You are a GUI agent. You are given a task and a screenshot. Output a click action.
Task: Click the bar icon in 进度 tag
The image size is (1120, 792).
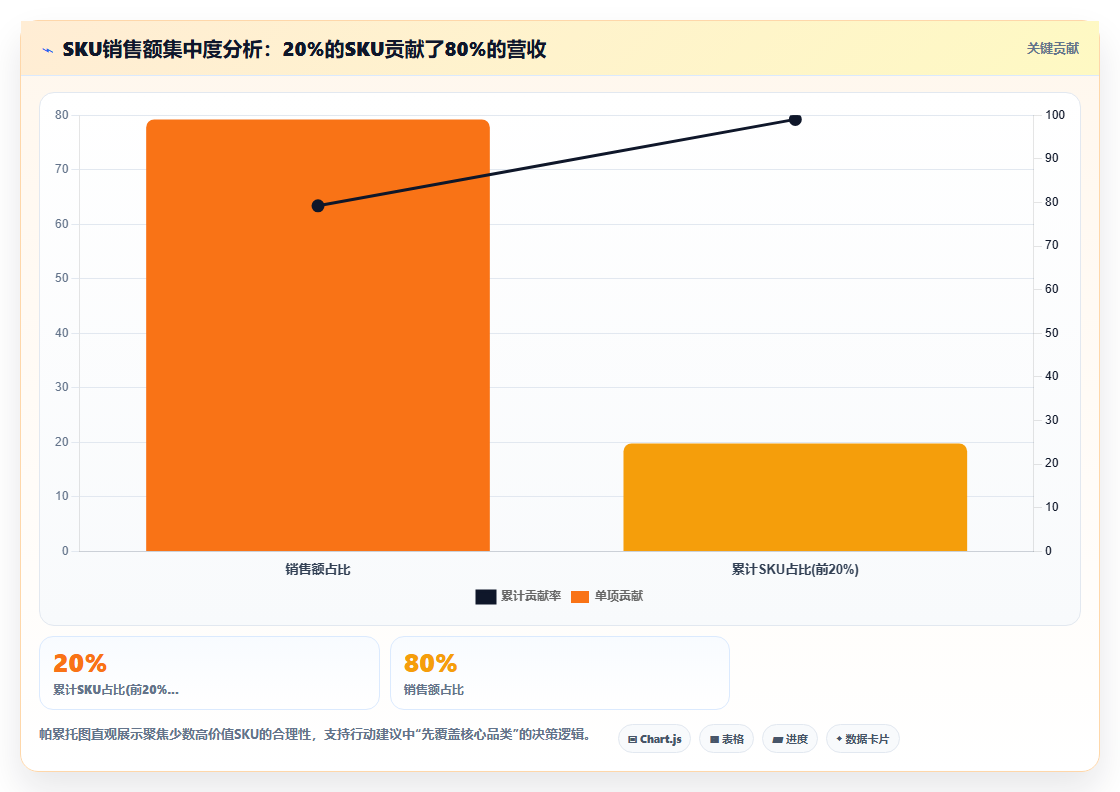[x=778, y=740]
